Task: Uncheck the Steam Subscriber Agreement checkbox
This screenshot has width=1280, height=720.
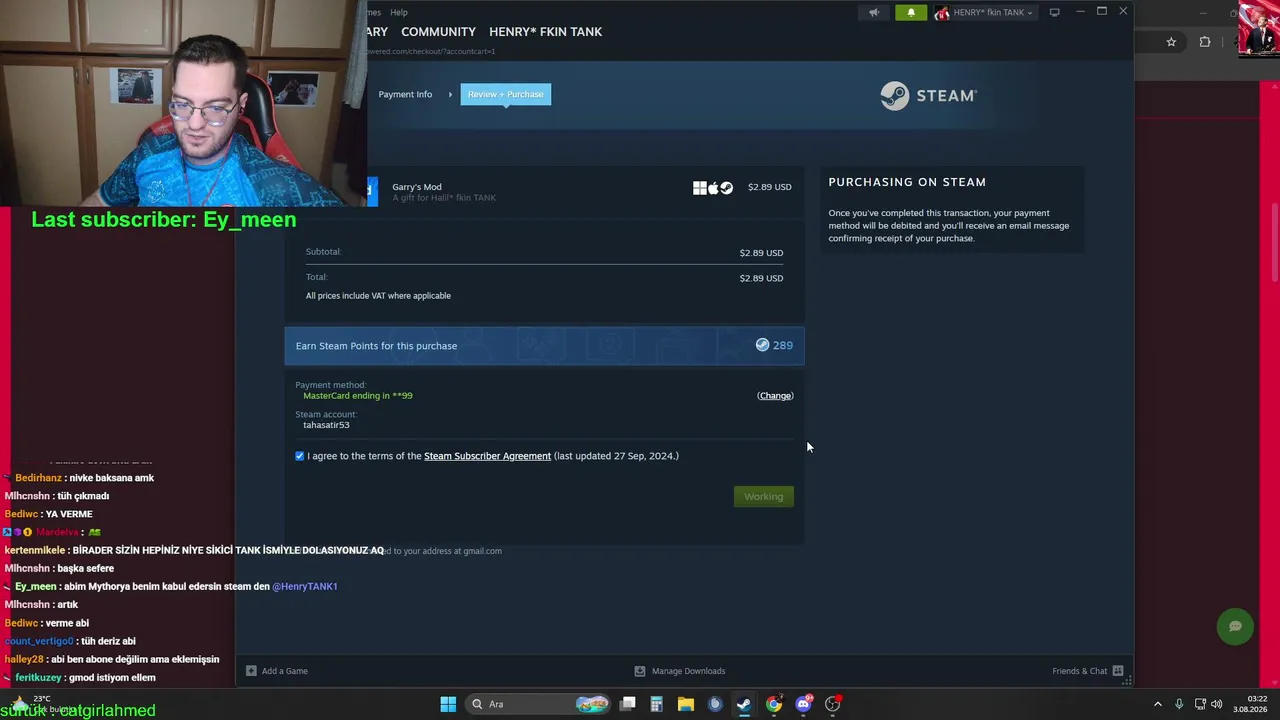Action: [299, 456]
